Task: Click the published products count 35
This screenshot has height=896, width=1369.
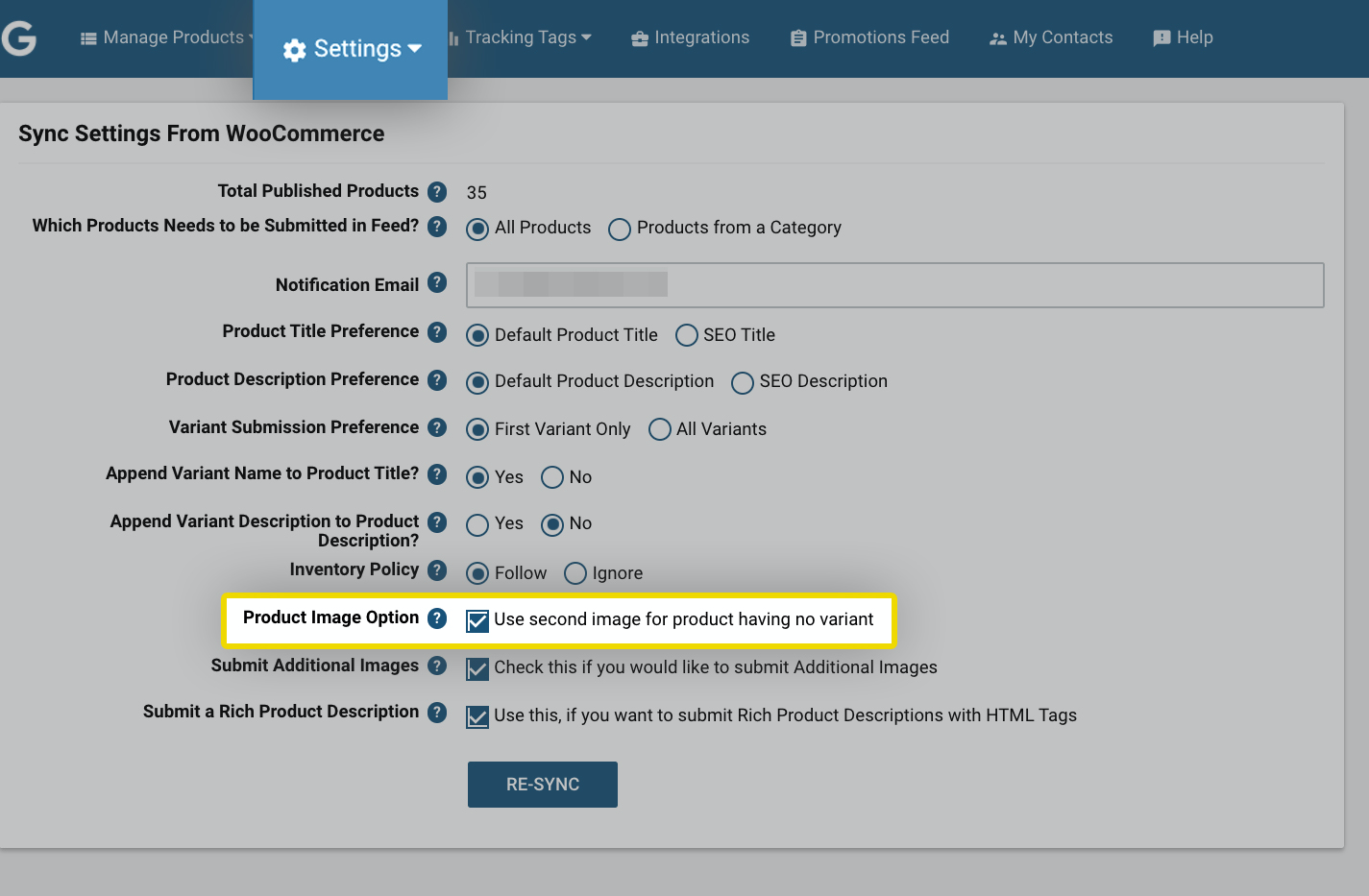Action: pos(477,193)
